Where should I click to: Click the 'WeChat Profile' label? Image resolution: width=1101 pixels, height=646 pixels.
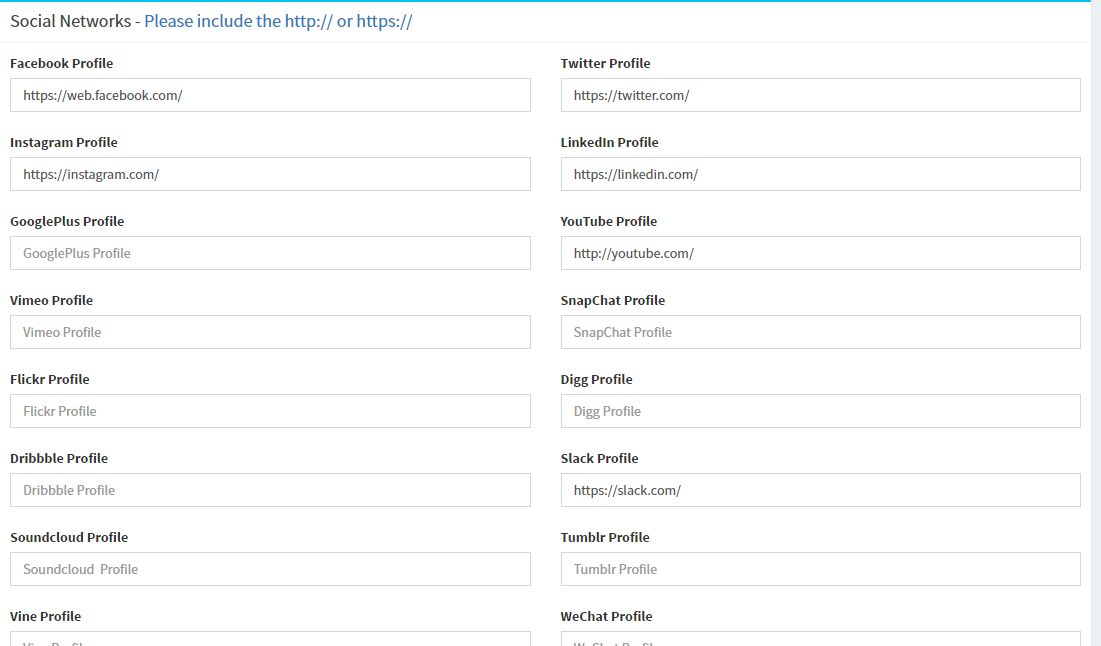pyautogui.click(x=607, y=617)
